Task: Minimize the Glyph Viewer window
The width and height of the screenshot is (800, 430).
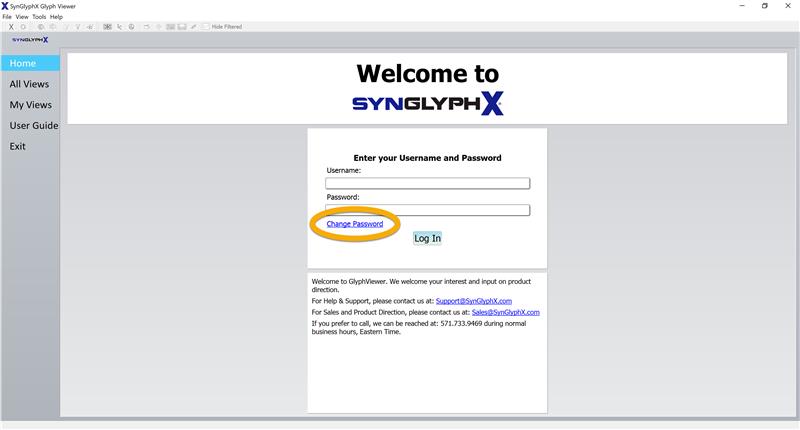Action: (x=742, y=6)
